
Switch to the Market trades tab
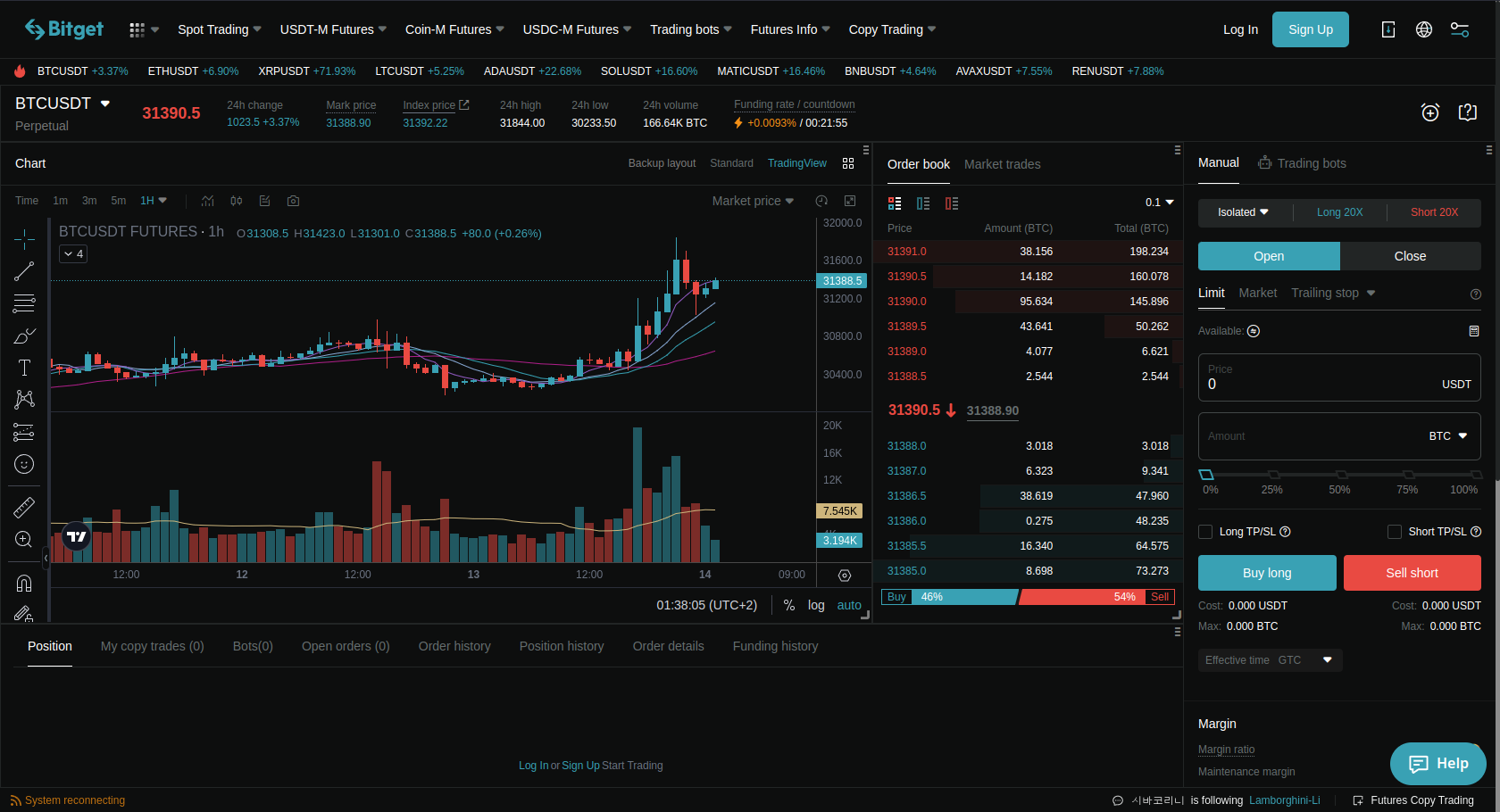coord(1003,164)
